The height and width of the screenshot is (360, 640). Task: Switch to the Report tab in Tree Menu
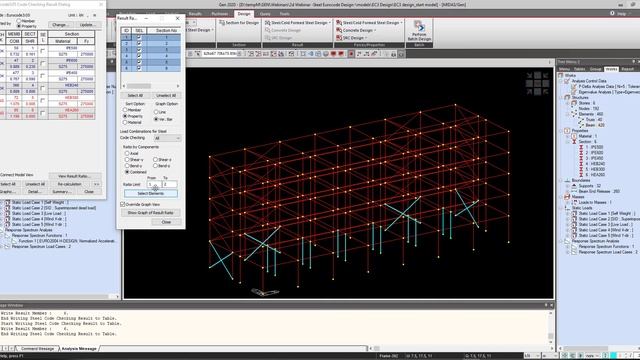(x=627, y=69)
